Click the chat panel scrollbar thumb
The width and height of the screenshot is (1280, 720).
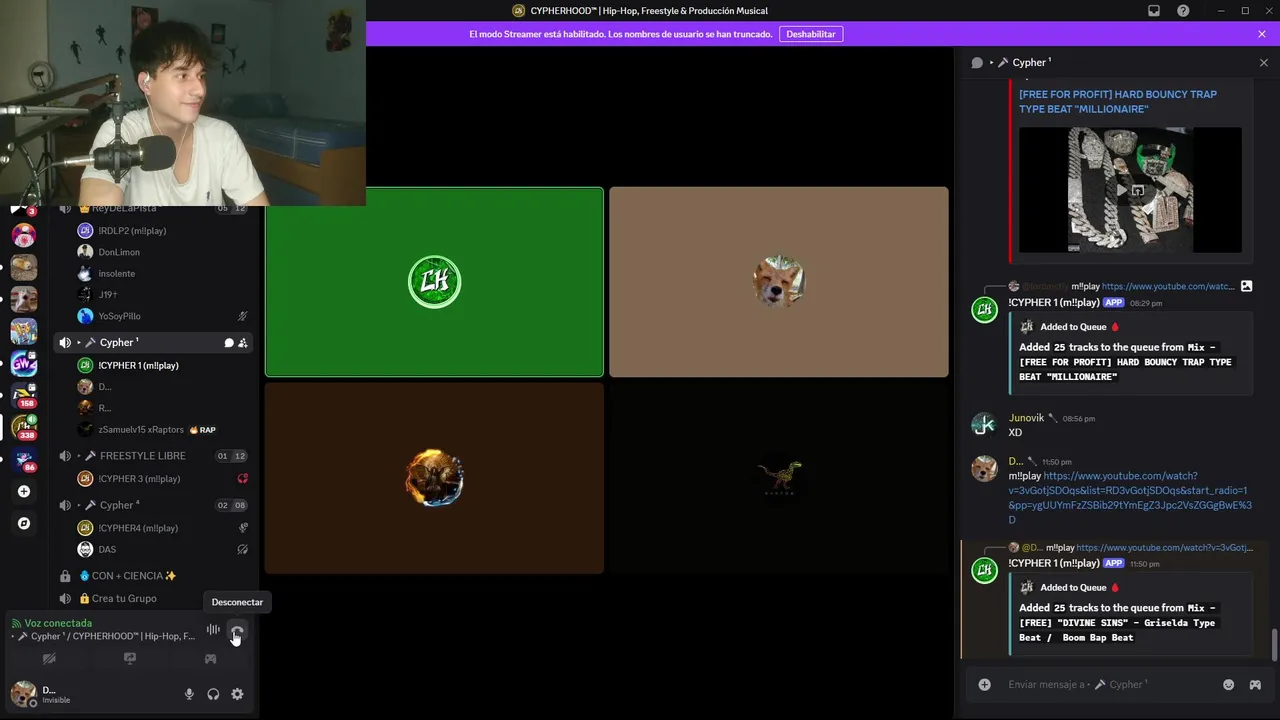pos(1274,645)
